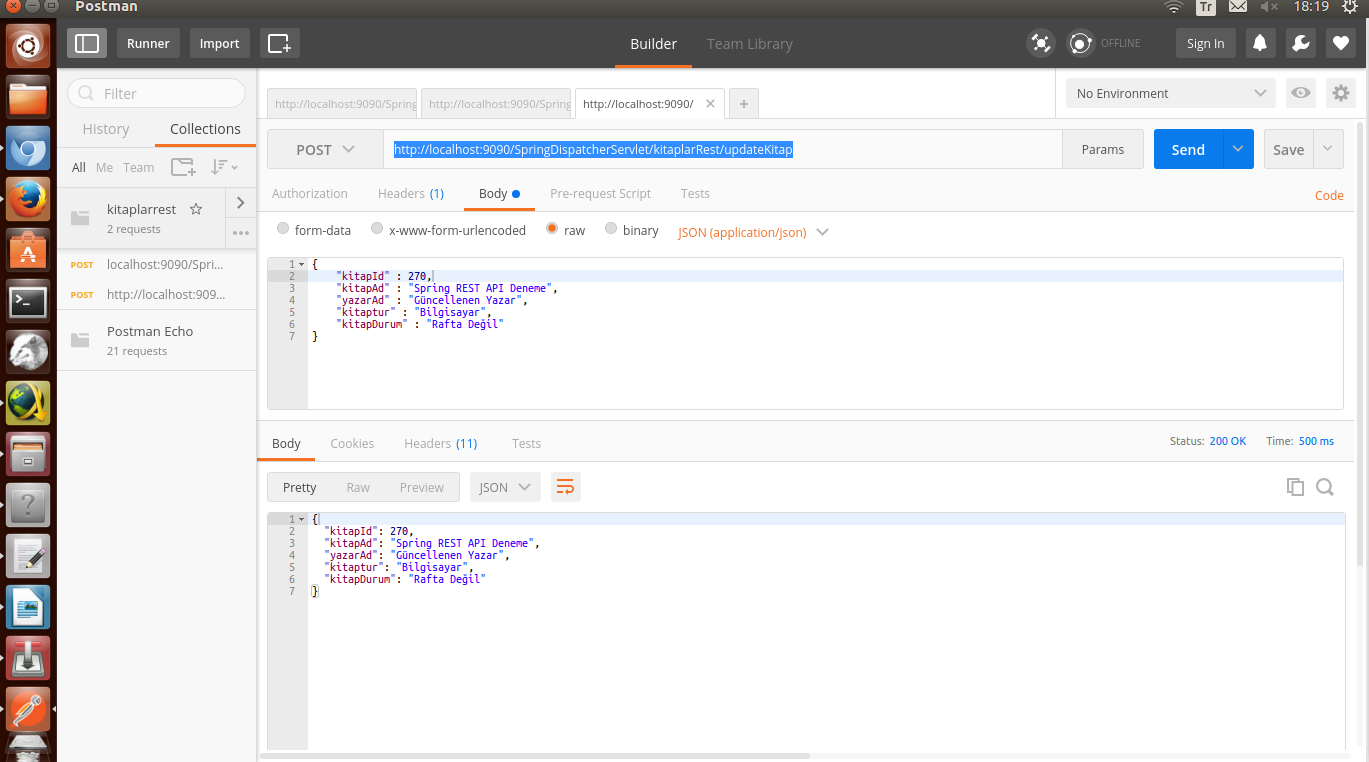Viewport: 1369px width, 762px height.
Task: Click the Import button
Action: [219, 43]
